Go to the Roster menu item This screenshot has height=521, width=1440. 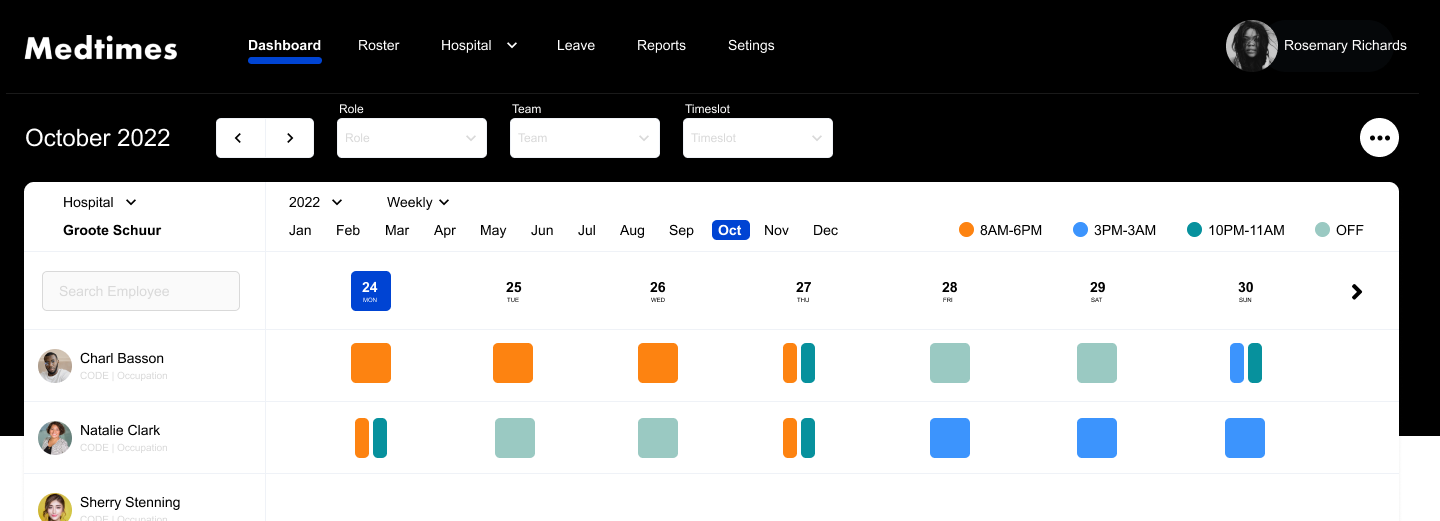click(x=379, y=45)
